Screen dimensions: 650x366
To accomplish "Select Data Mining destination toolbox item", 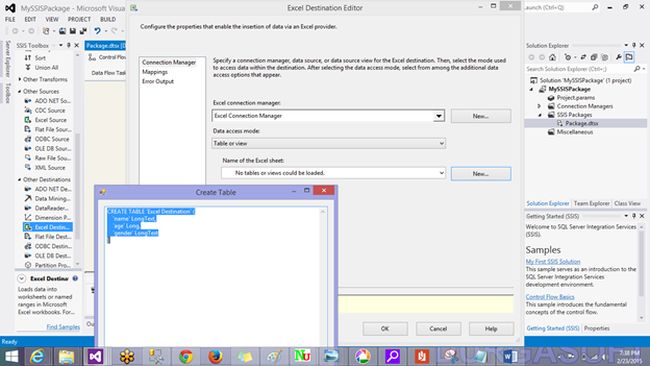I will [x=47, y=199].
